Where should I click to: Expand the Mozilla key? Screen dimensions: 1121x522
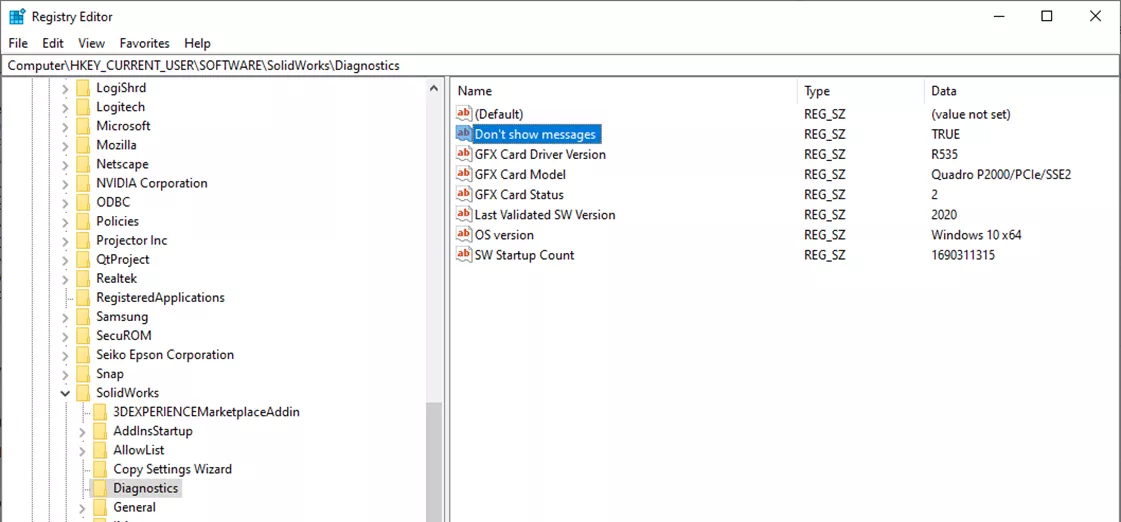pos(65,145)
